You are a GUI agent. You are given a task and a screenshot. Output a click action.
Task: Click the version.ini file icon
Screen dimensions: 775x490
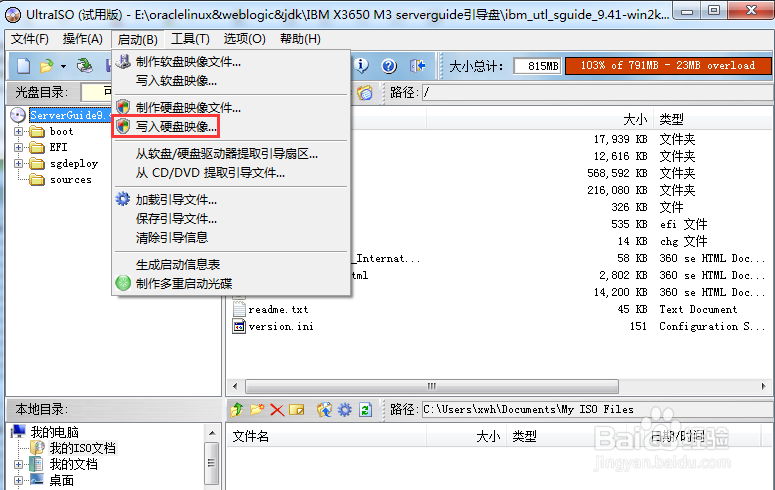239,326
